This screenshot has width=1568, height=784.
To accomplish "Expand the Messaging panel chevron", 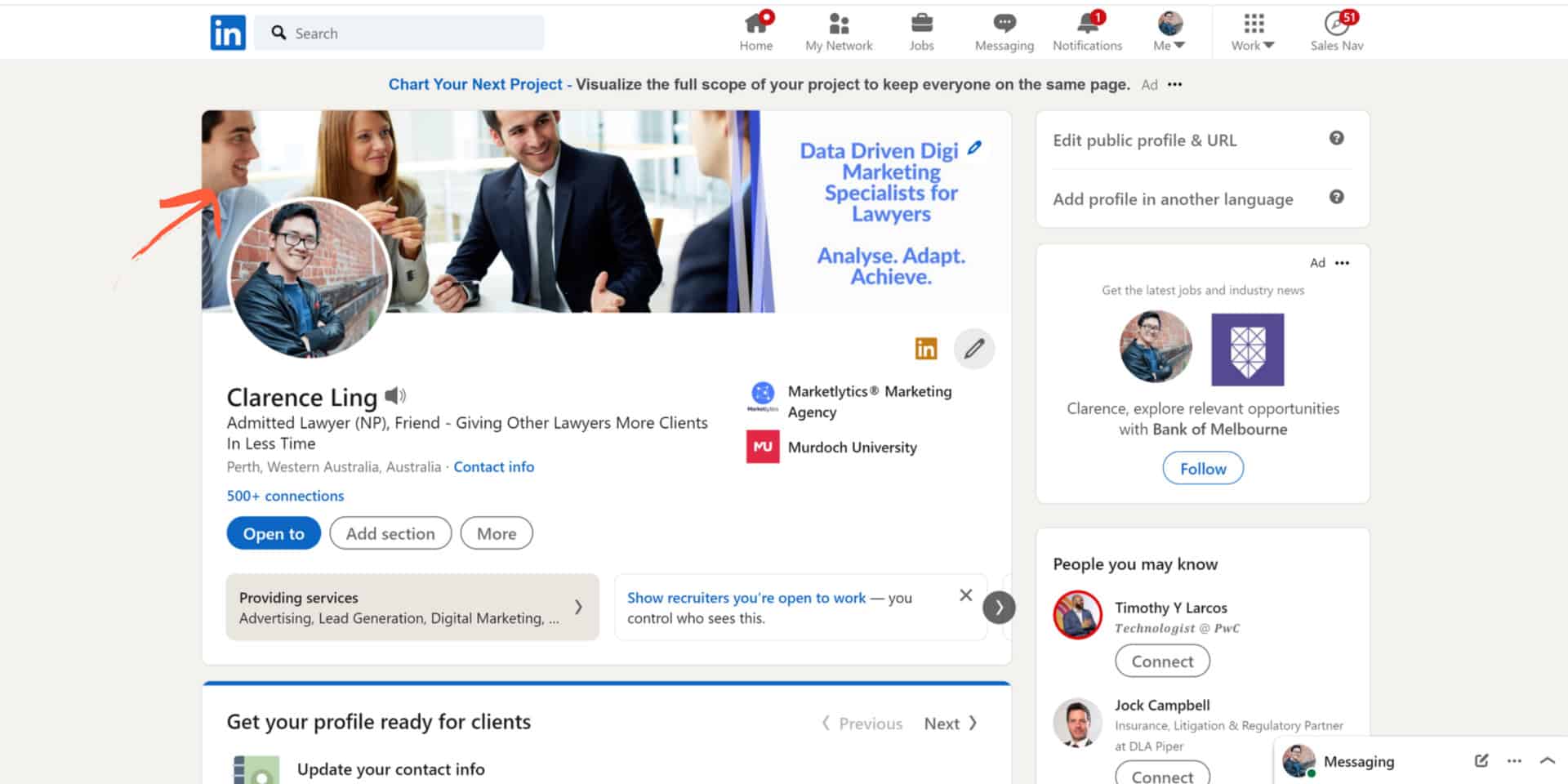I will point(1547,760).
